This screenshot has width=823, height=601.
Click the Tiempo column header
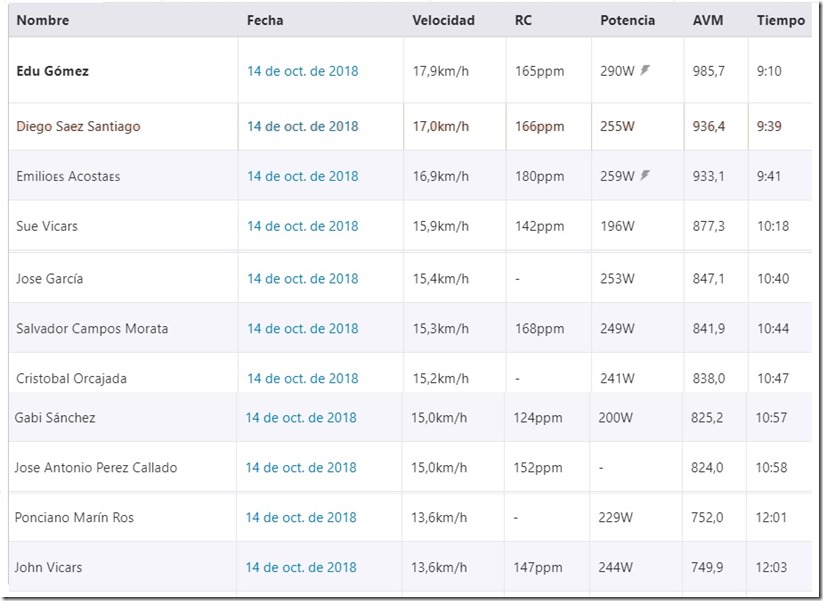pos(781,20)
